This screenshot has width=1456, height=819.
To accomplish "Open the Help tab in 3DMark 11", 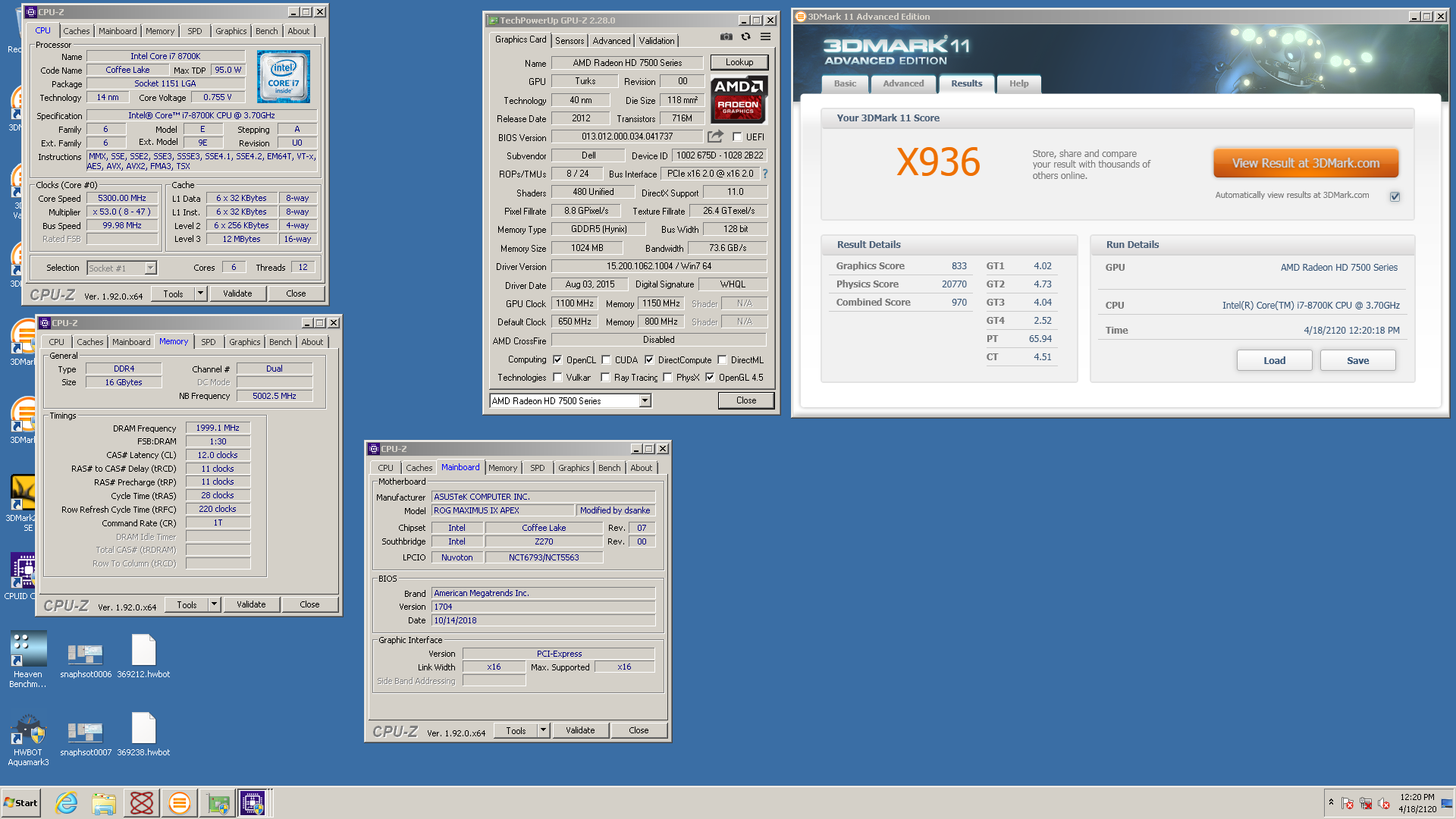I will pyautogui.click(x=1018, y=83).
